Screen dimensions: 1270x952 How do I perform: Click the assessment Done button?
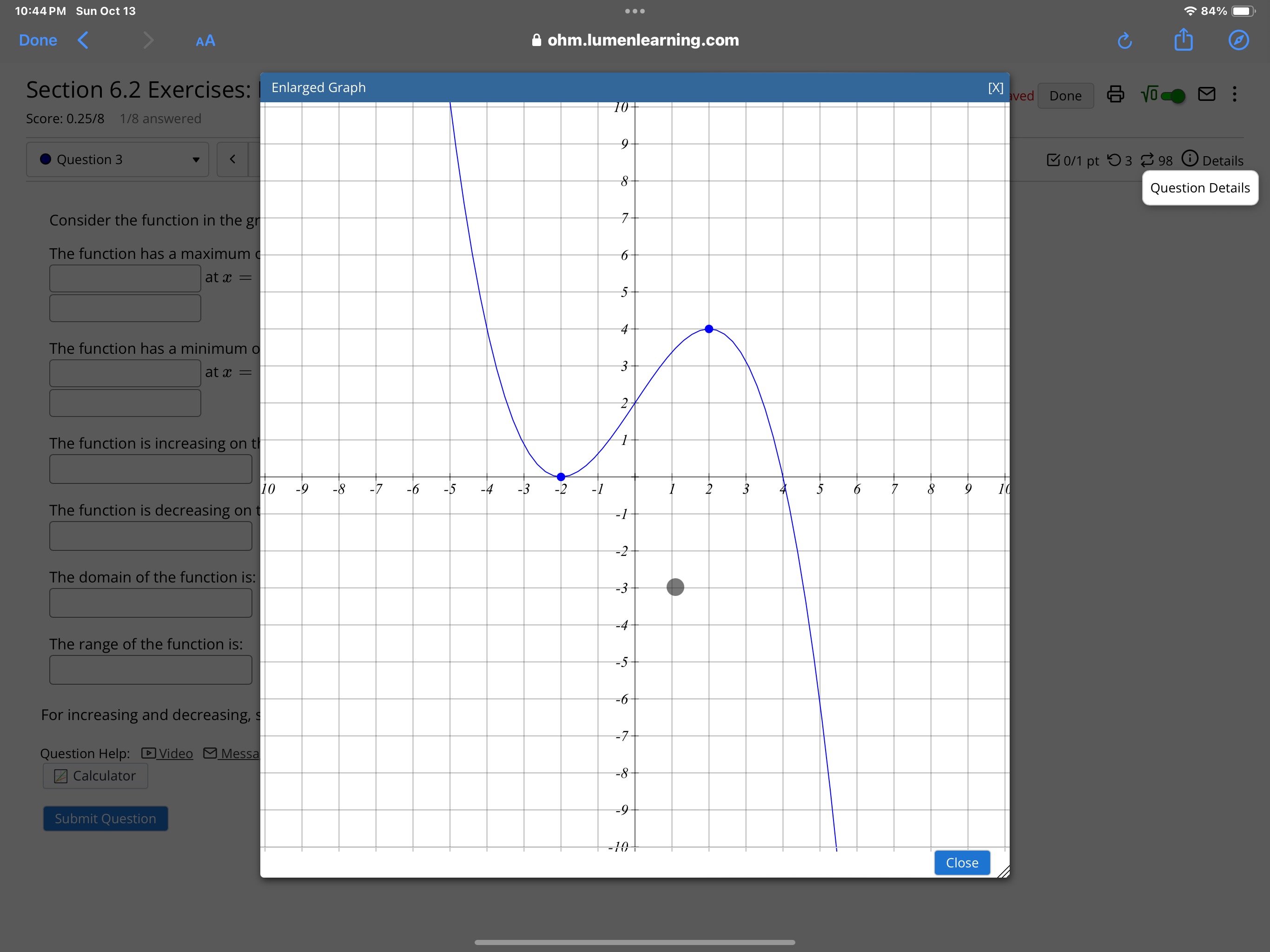[1065, 96]
